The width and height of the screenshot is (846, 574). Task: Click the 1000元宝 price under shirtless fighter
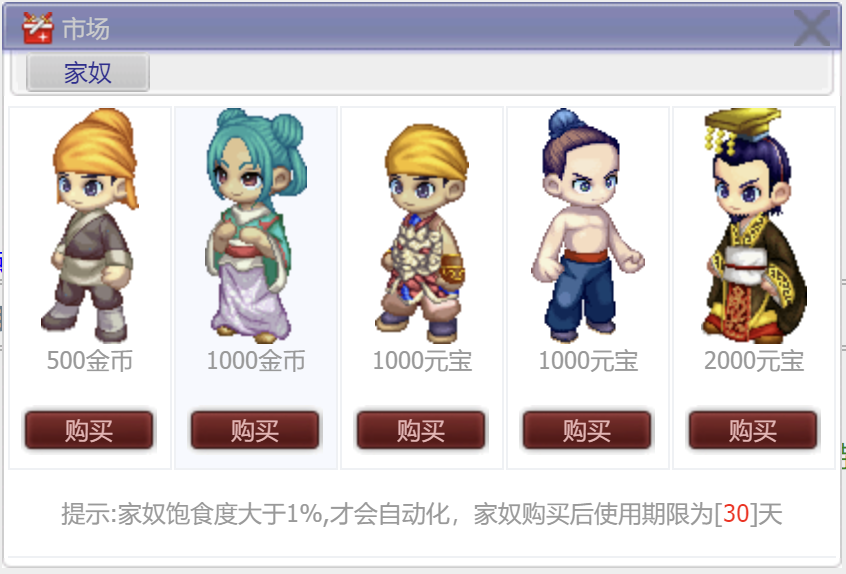[588, 360]
